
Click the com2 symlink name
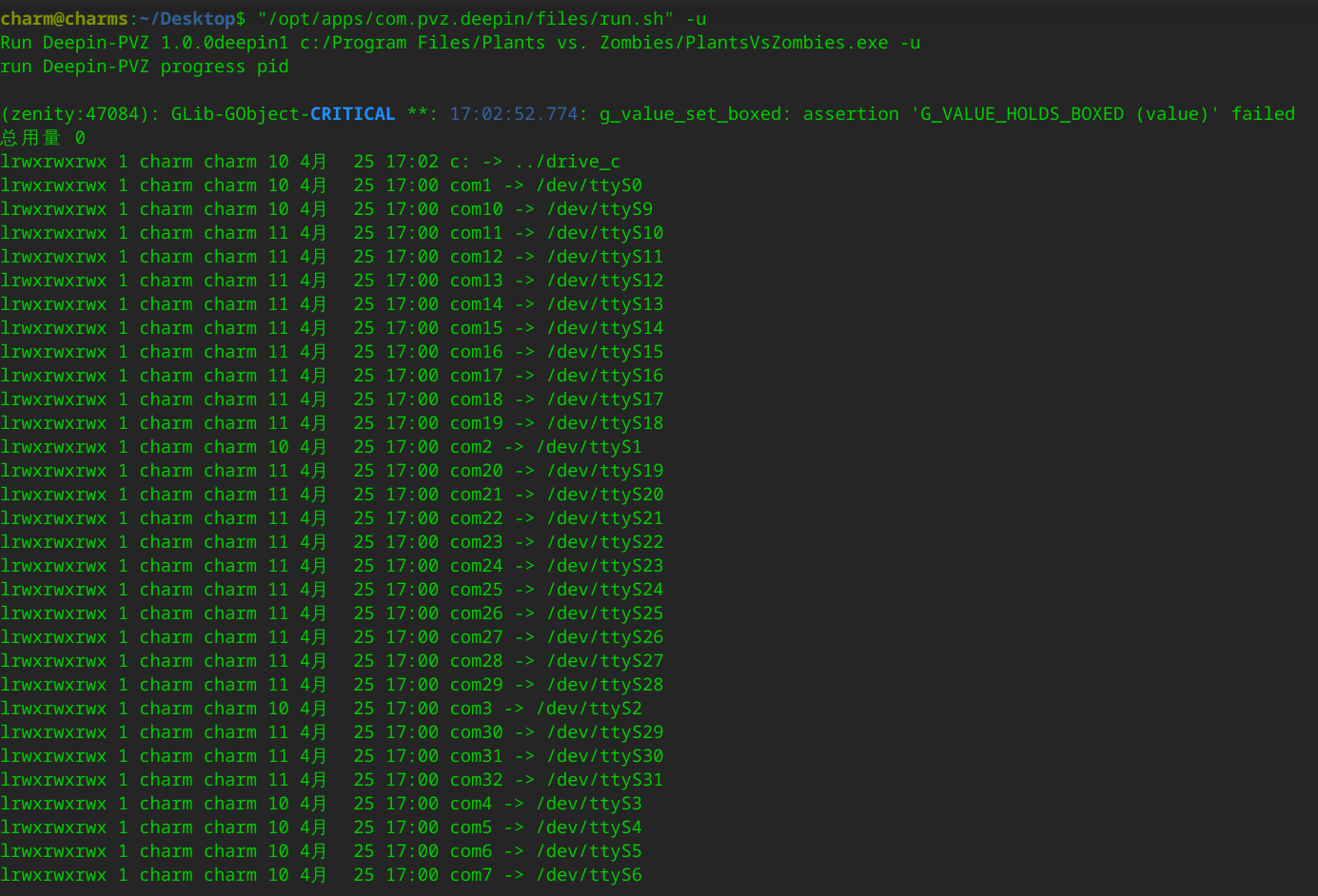coord(471,447)
